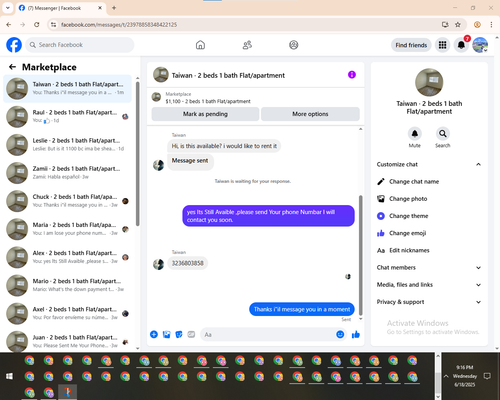View site information icon in address bar
500x400 pixels.
tap(53, 25)
